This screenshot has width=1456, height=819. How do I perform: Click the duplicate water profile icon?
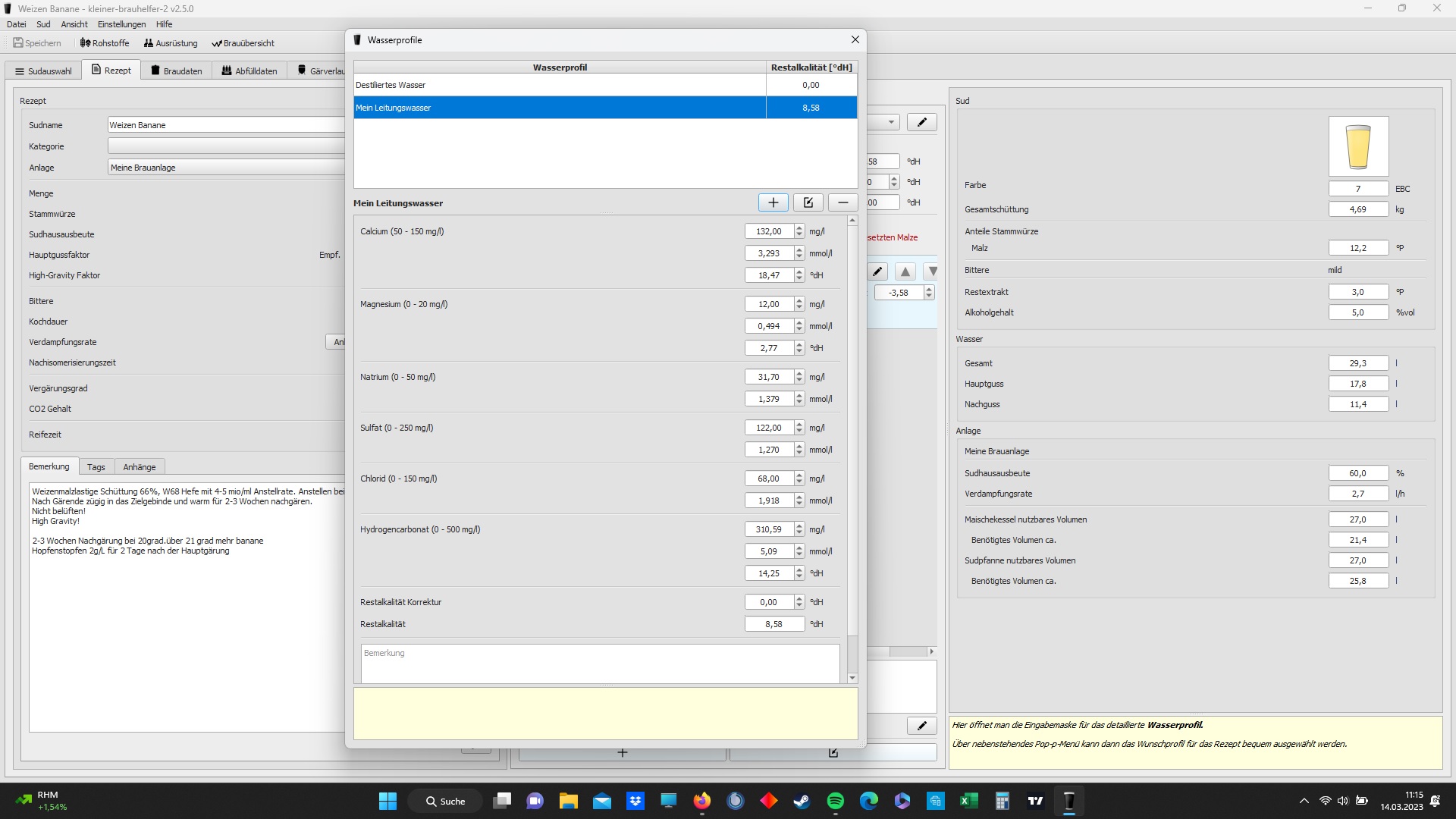coord(808,202)
